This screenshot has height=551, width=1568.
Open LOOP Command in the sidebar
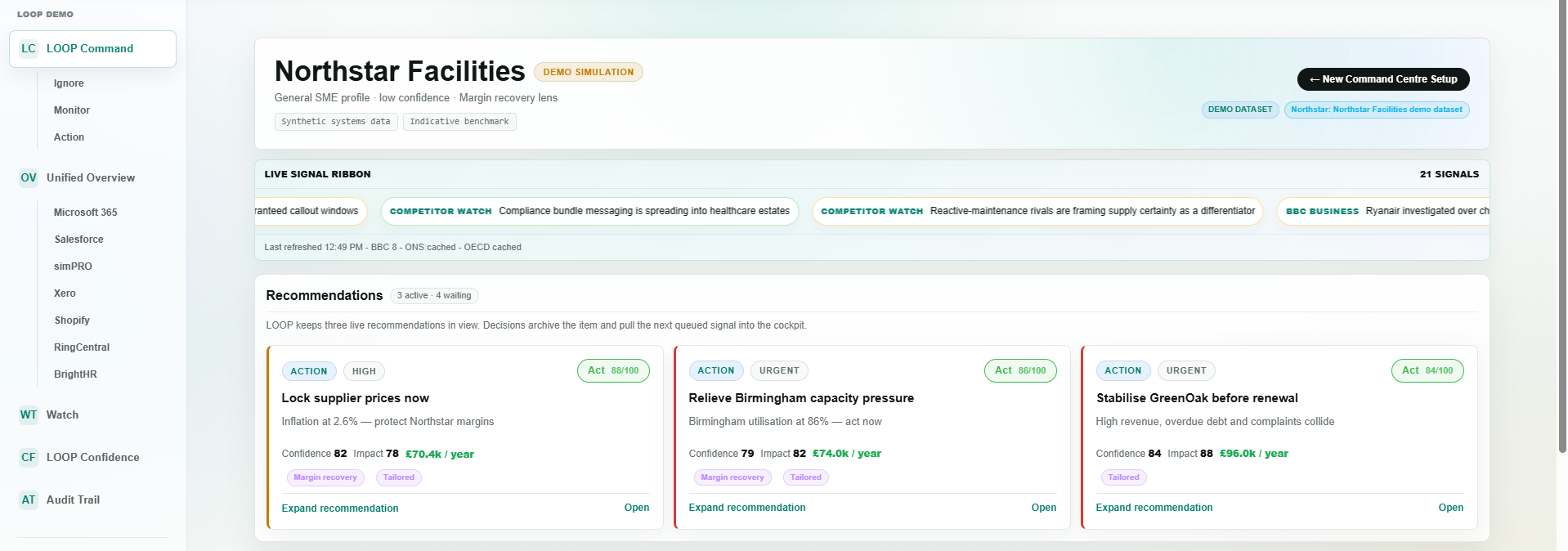coord(92,49)
